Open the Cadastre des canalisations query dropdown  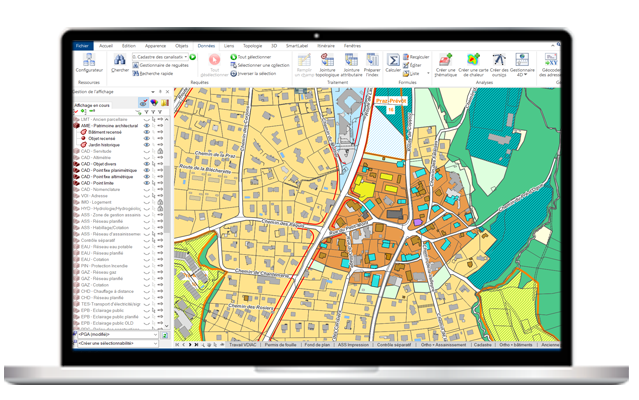click(x=186, y=57)
